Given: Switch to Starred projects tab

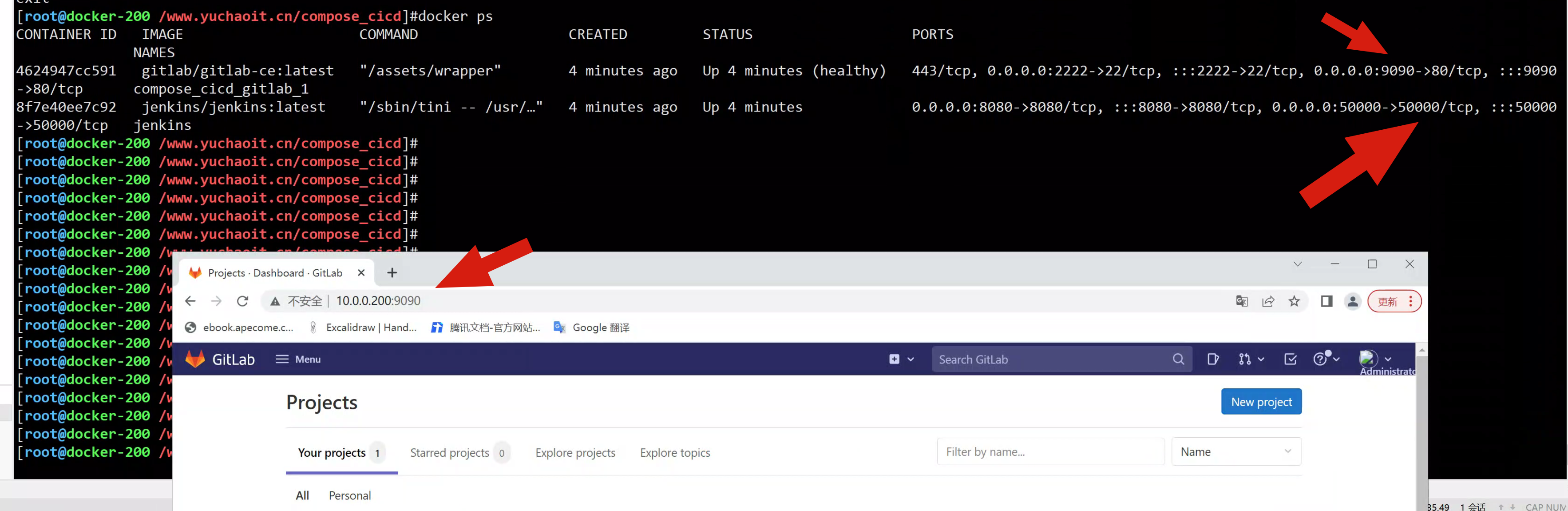Looking at the screenshot, I should [450, 452].
